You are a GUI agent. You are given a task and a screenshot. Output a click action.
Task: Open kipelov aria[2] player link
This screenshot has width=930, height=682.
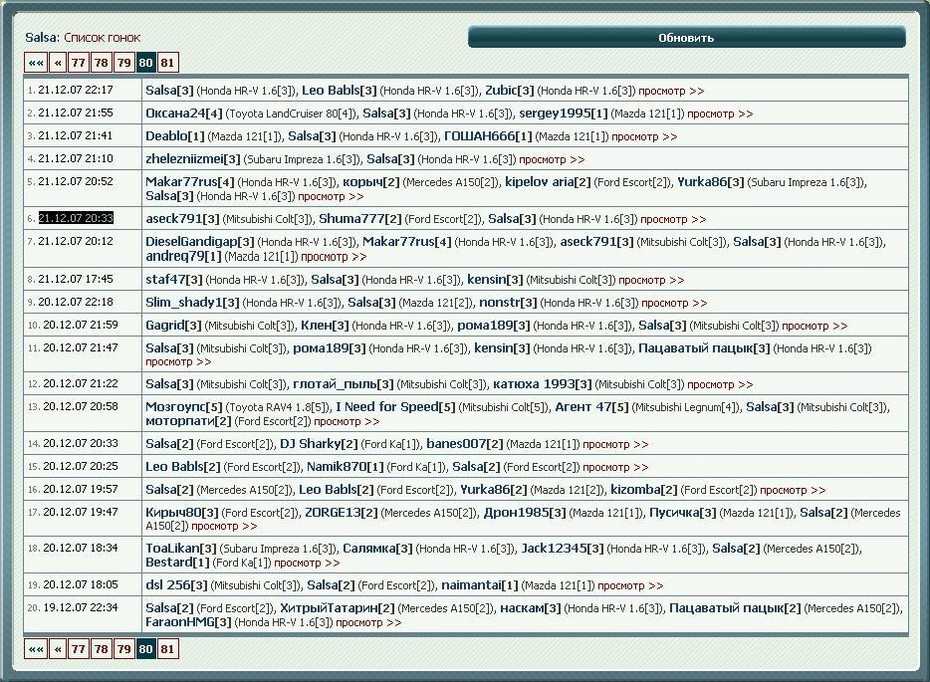tap(548, 182)
